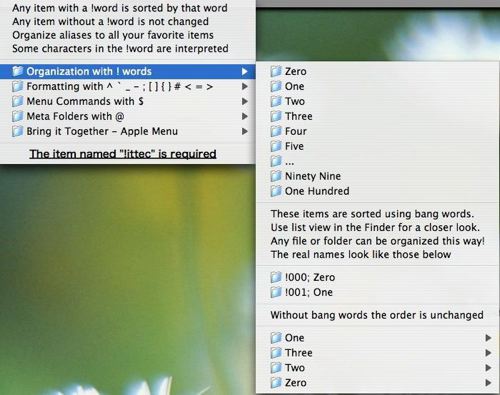Viewport: 500px width, 395px height.
Task: Click folder icon next to Ninety Nine
Action: click(276, 176)
